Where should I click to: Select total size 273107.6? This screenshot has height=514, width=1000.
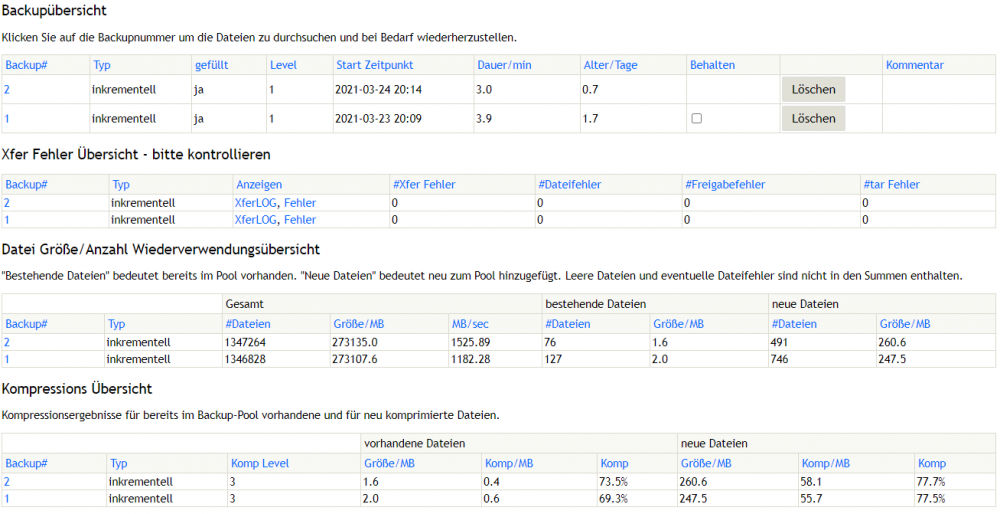click(x=355, y=359)
